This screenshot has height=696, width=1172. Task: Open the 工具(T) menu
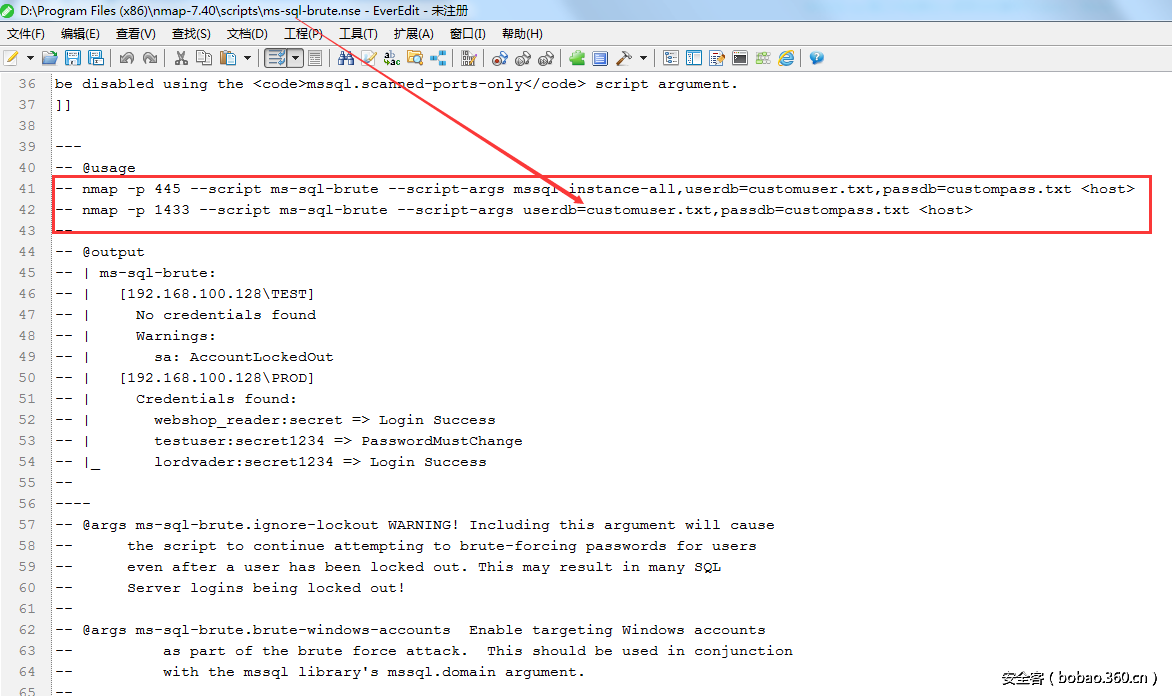point(358,34)
